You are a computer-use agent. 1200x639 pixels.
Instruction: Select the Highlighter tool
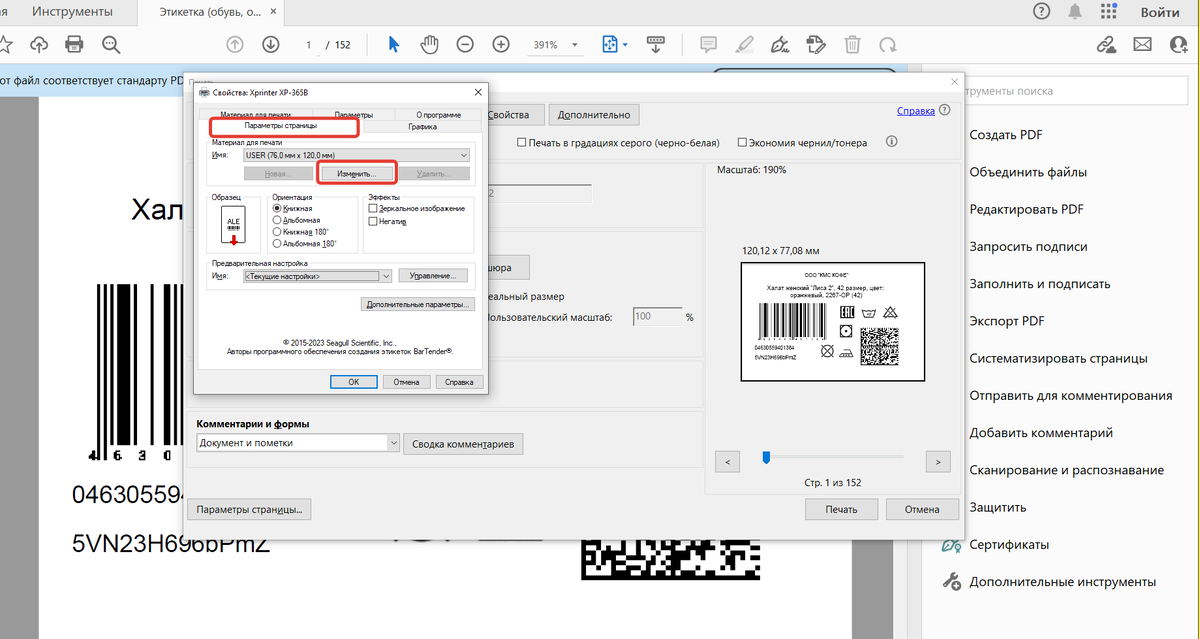(744, 43)
